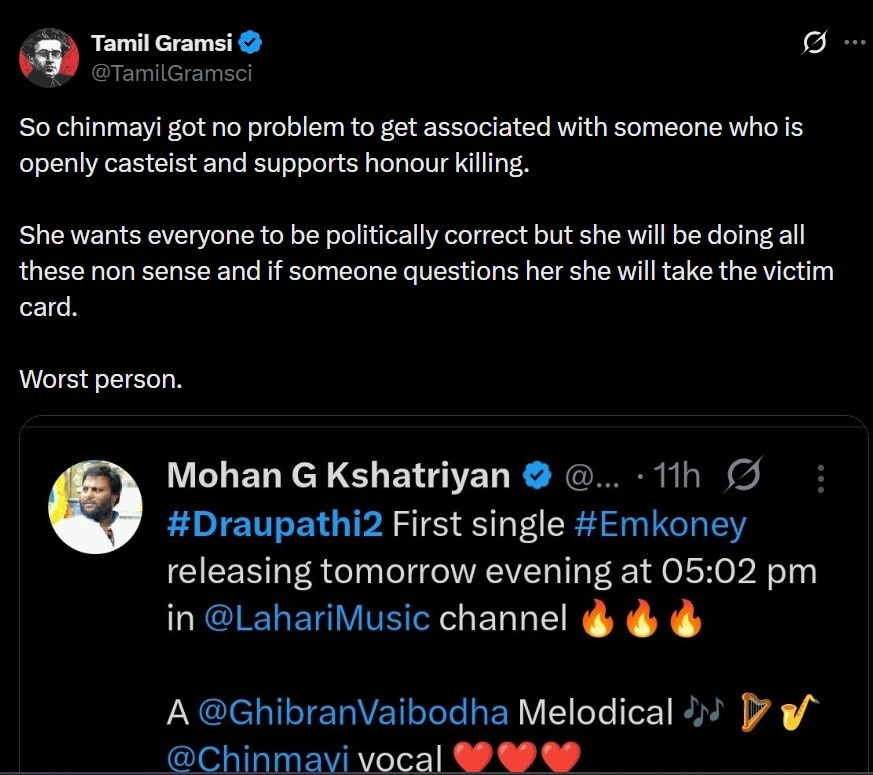Viewport: 873px width, 775px height.
Task: Open Mohan G Kshatriyan's name link
Action: (338, 475)
